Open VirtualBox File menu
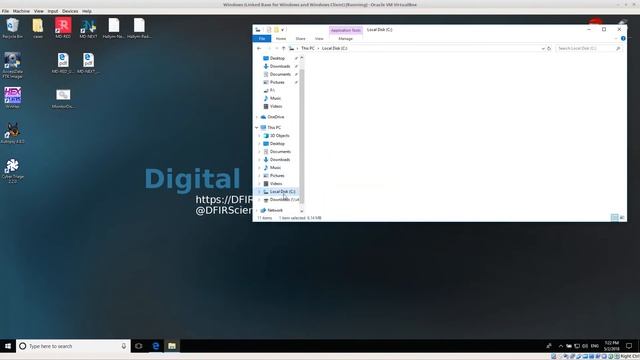This screenshot has width=640, height=360. click(5, 11)
